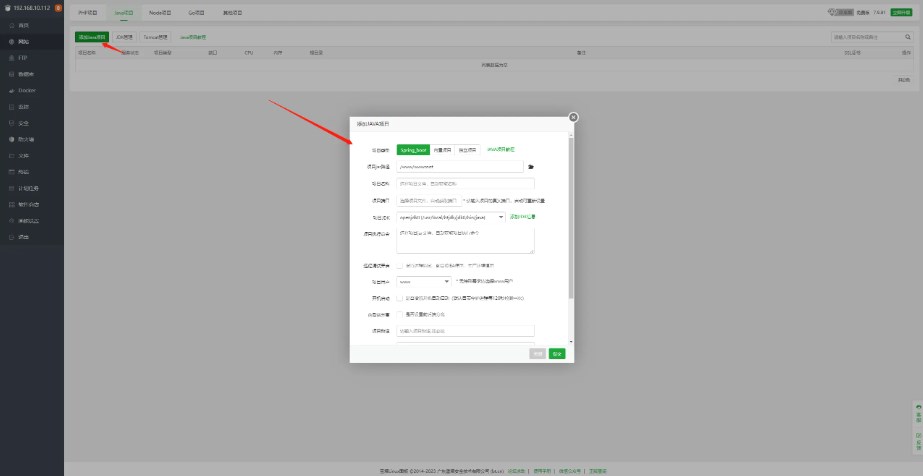Tick the checkbox just above the remark field
The image size is (923, 476).
pos(400,315)
